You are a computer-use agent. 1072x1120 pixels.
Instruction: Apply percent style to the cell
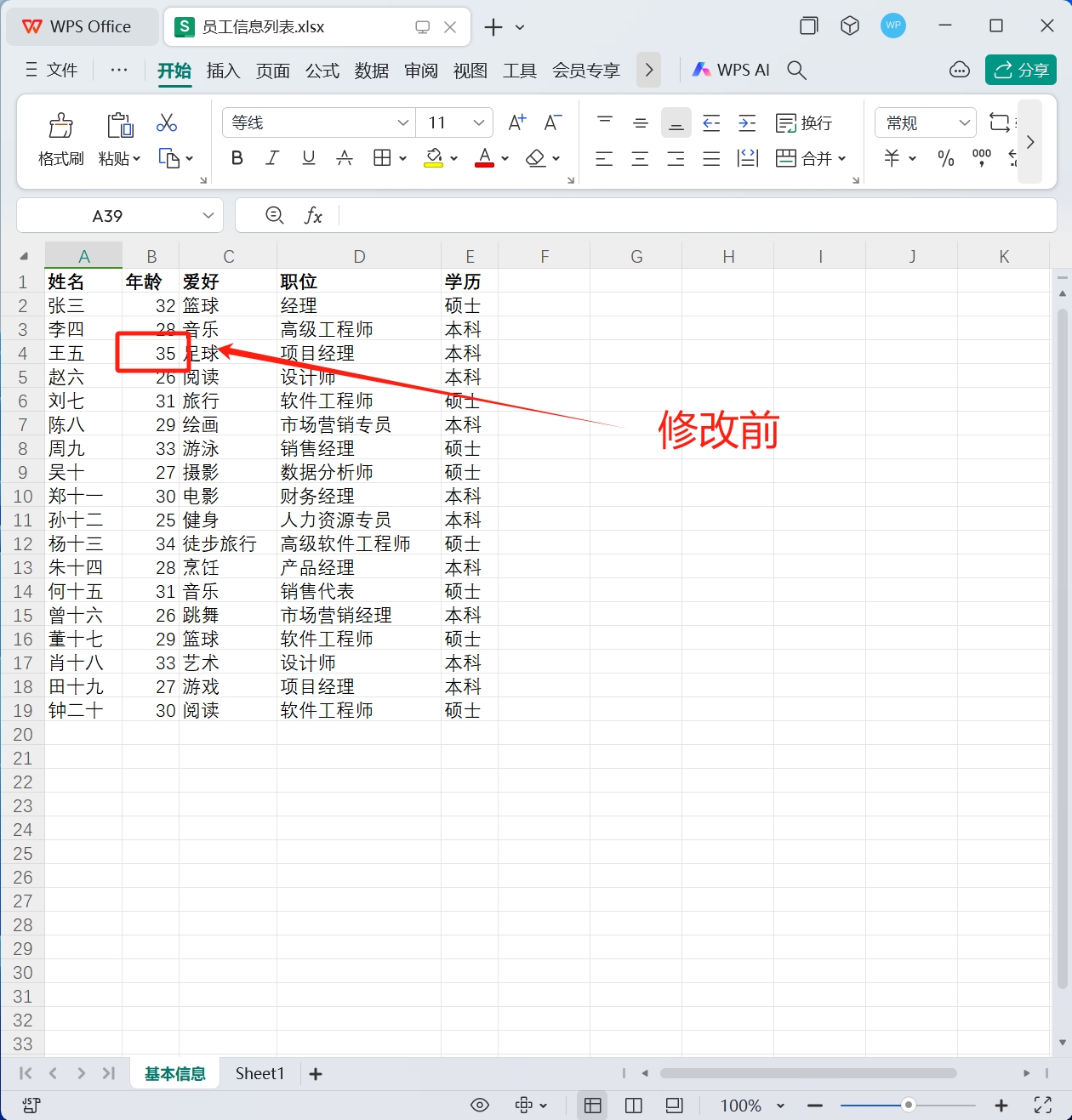[x=945, y=158]
